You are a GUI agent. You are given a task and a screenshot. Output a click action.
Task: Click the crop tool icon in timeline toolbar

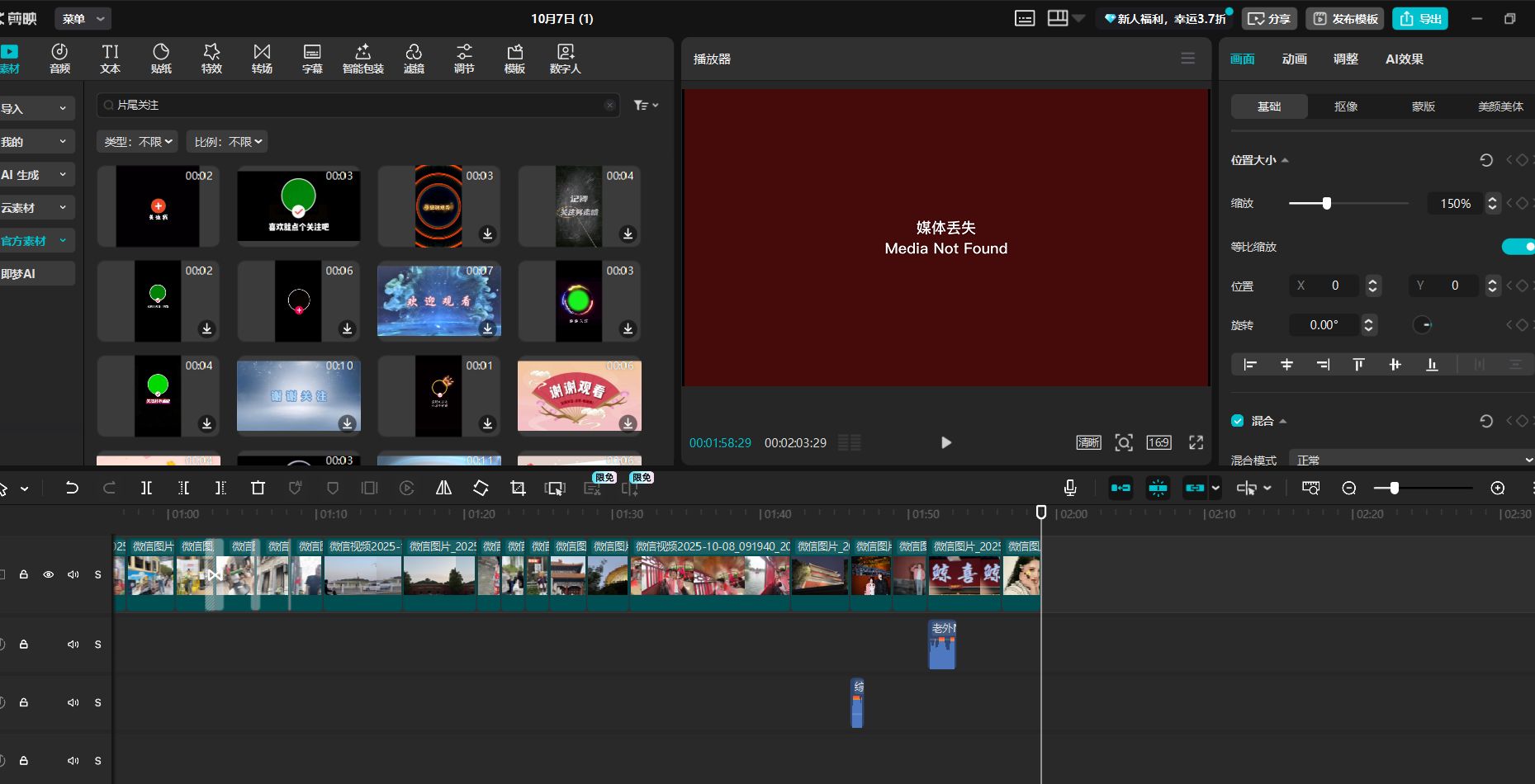tap(518, 489)
